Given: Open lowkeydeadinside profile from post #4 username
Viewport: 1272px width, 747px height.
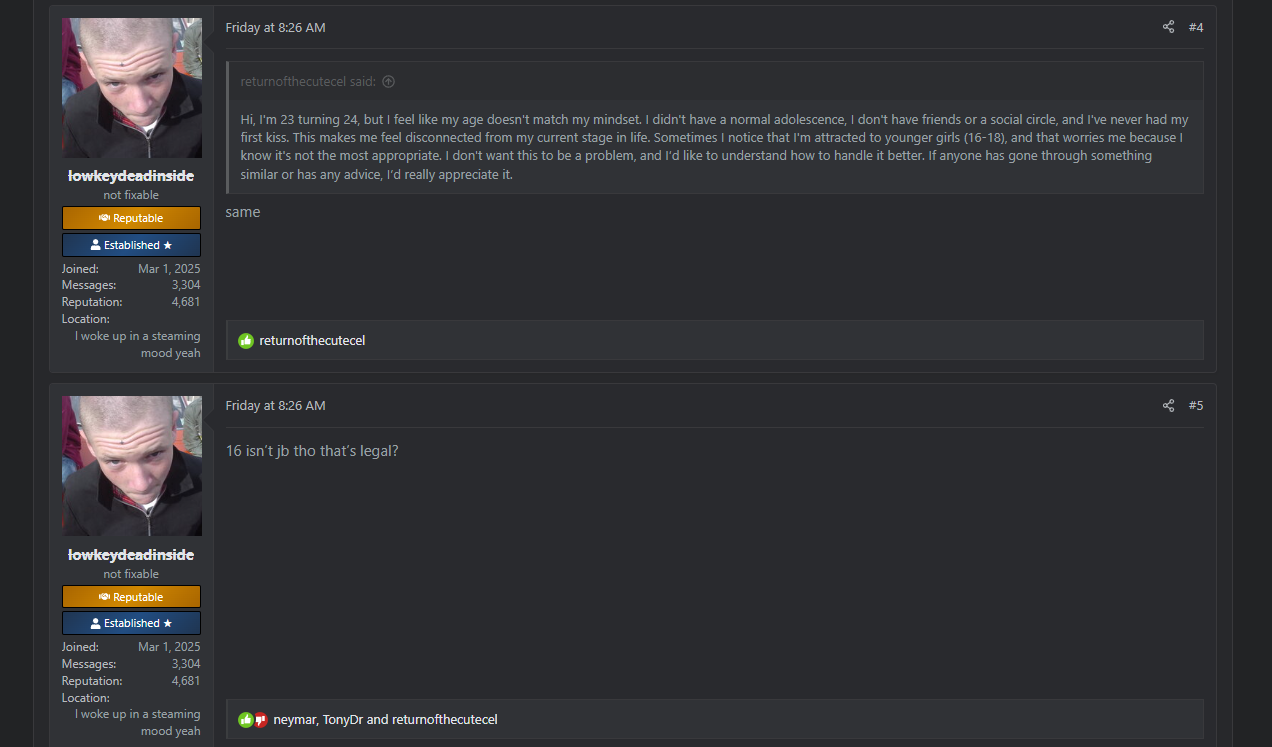Looking at the screenshot, I should coord(131,176).
